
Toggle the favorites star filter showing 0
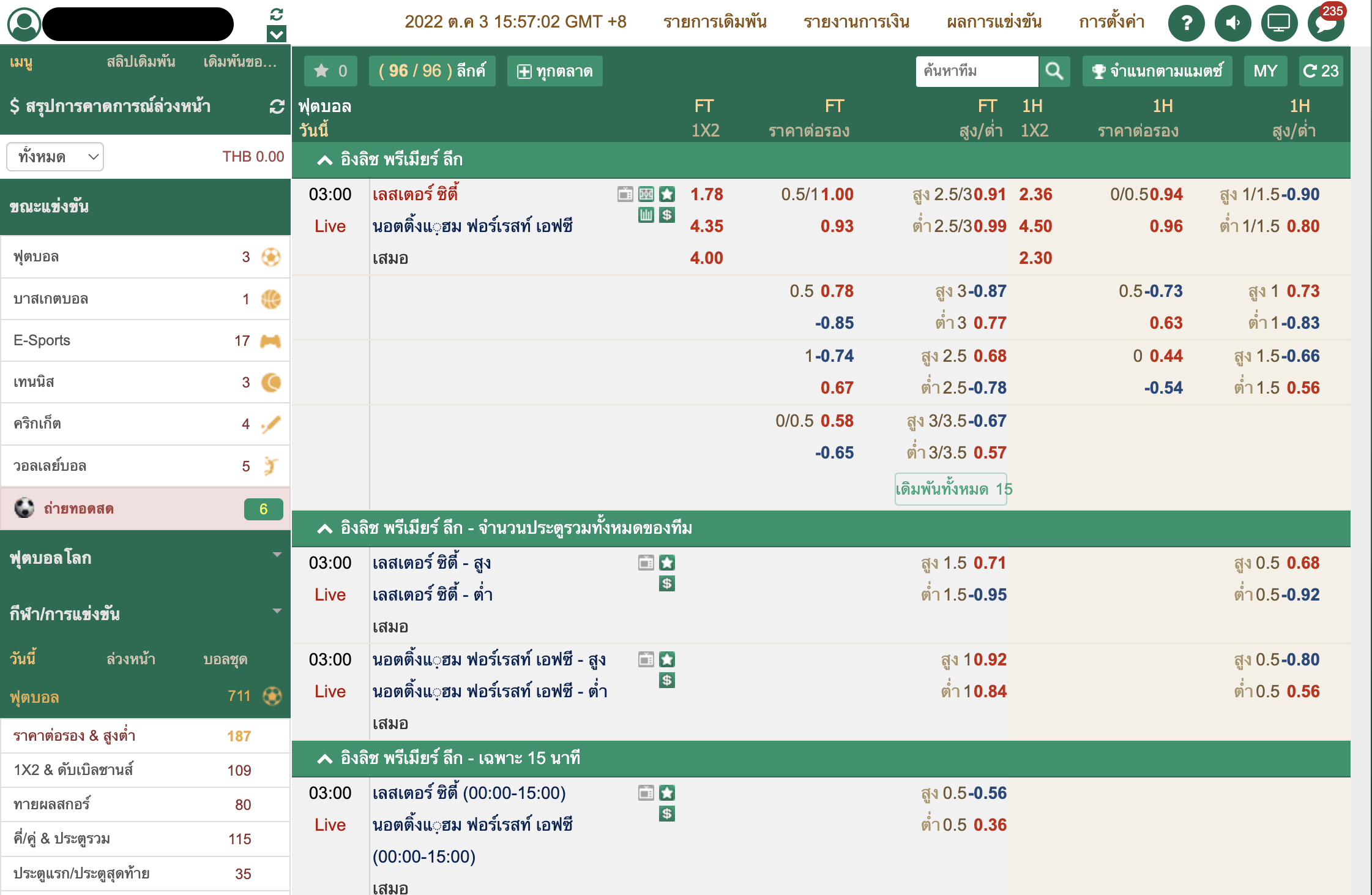330,71
